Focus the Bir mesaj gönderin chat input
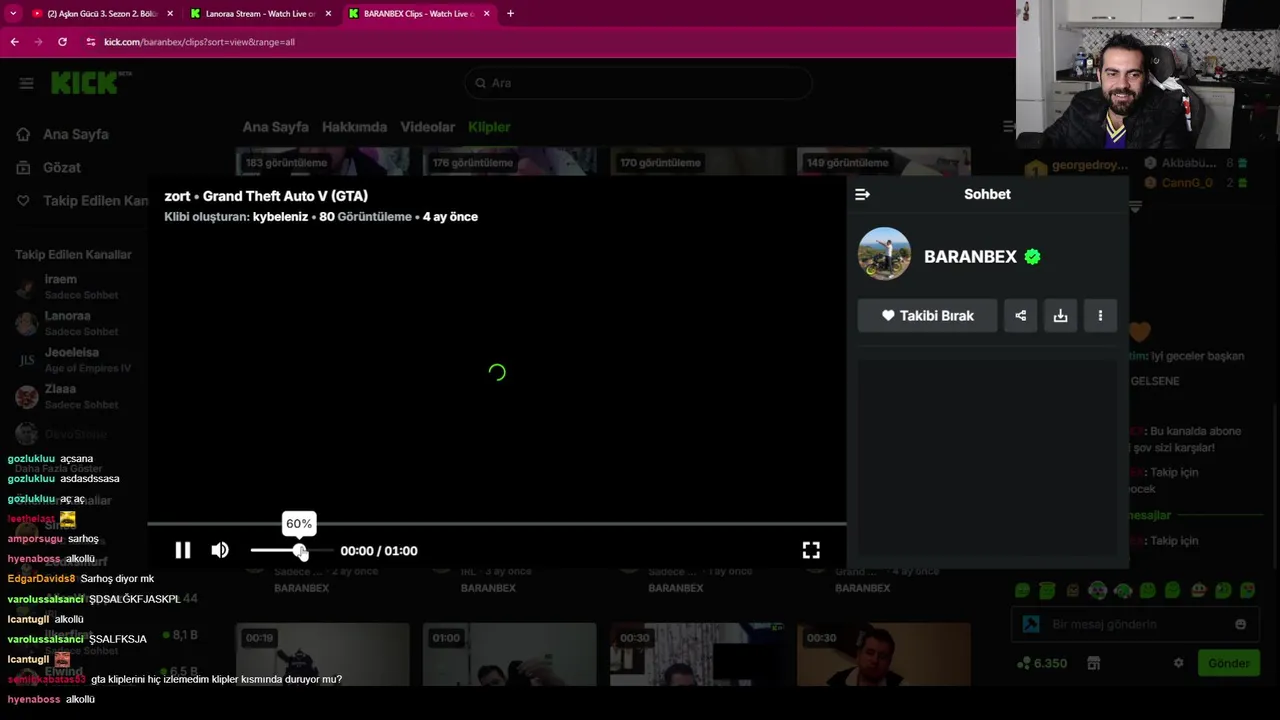Image resolution: width=1280 pixels, height=720 pixels. (x=1134, y=624)
